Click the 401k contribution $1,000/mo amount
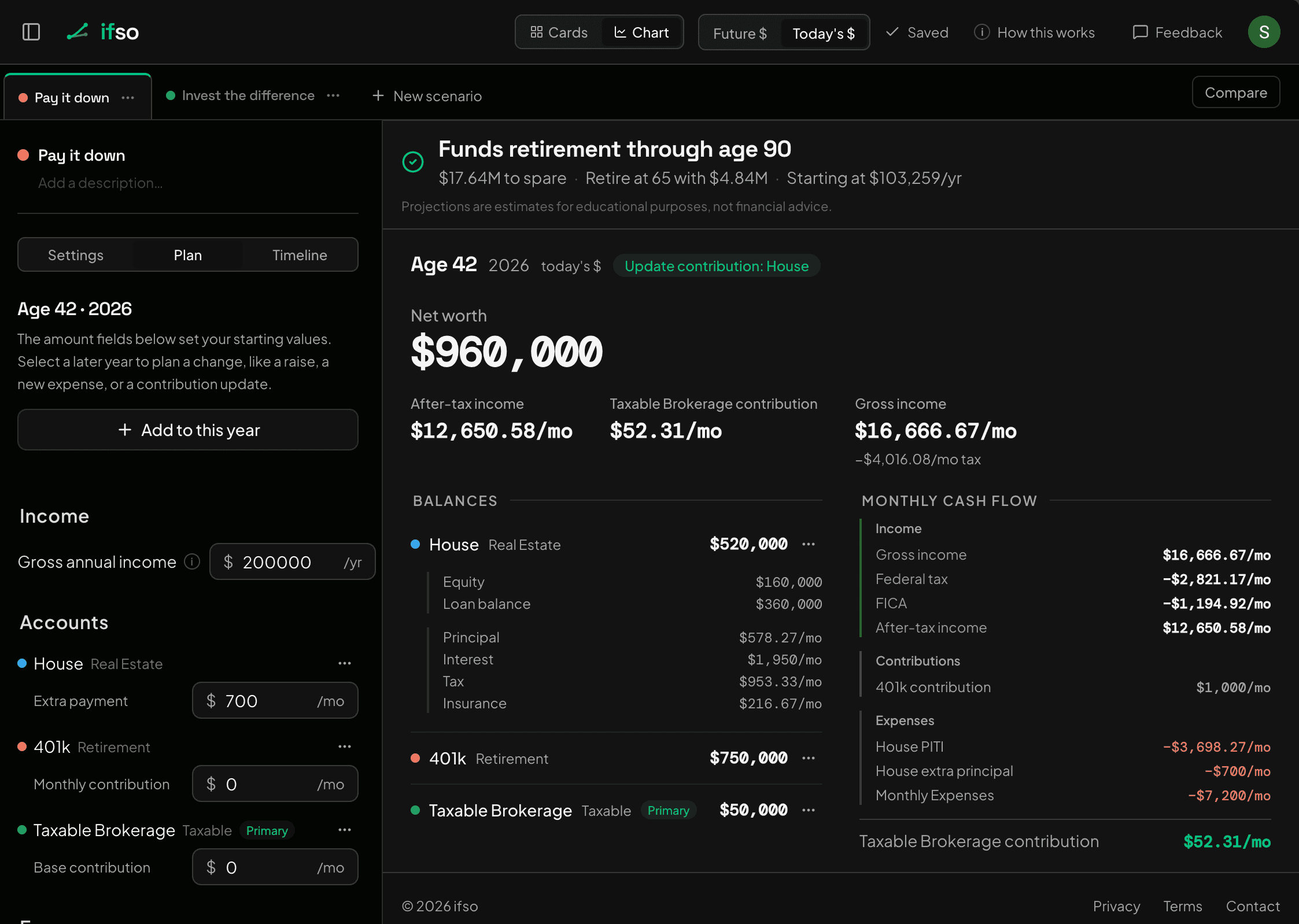This screenshot has width=1299, height=924. pos(1233,688)
